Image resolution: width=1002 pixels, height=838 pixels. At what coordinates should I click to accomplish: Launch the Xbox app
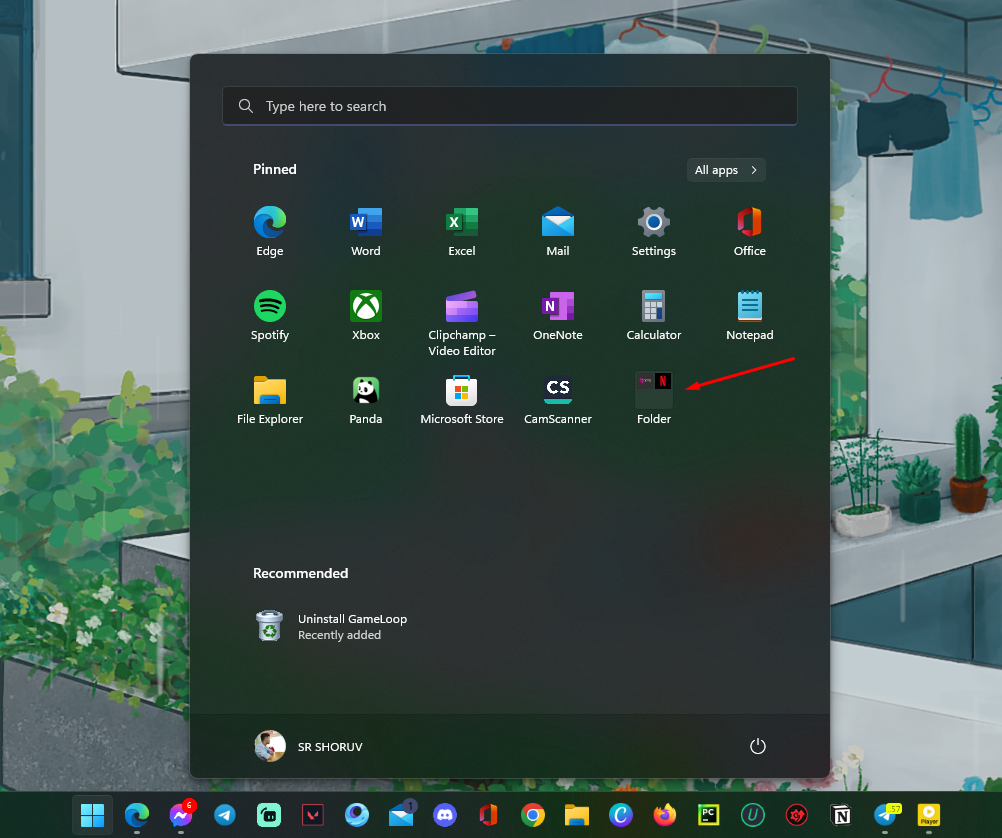click(366, 306)
